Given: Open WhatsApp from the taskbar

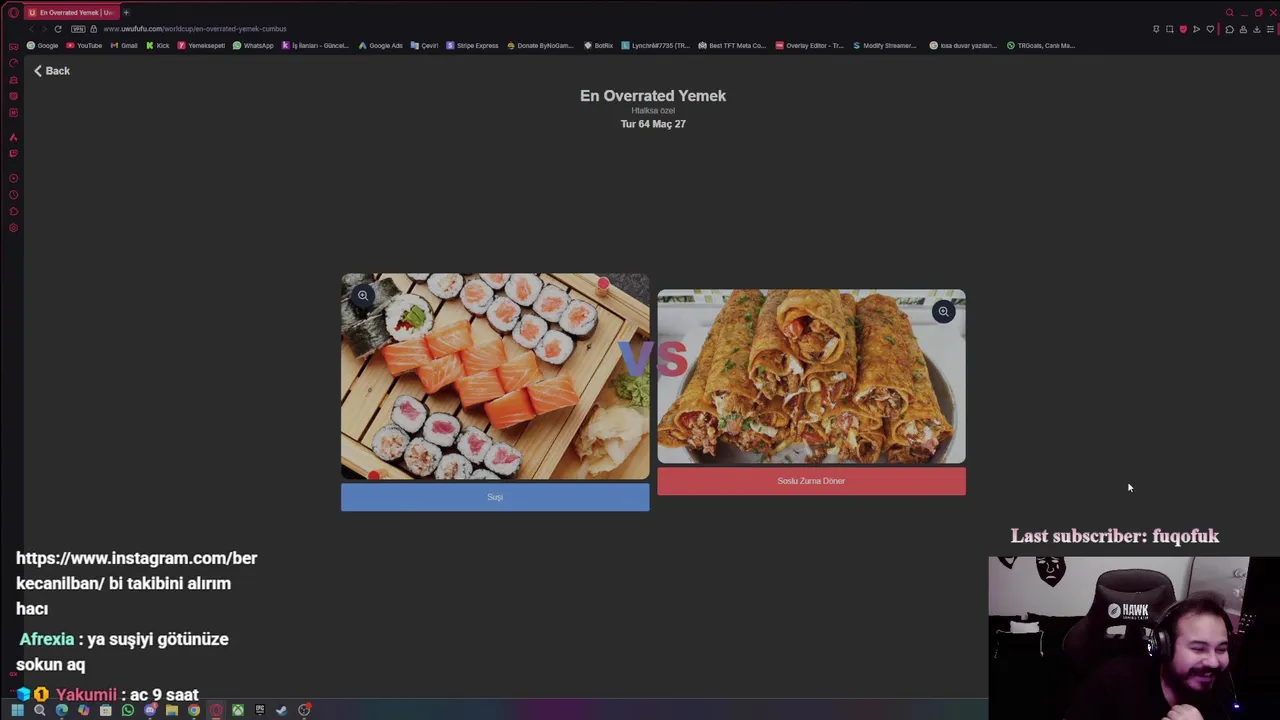Looking at the screenshot, I should pyautogui.click(x=128, y=710).
